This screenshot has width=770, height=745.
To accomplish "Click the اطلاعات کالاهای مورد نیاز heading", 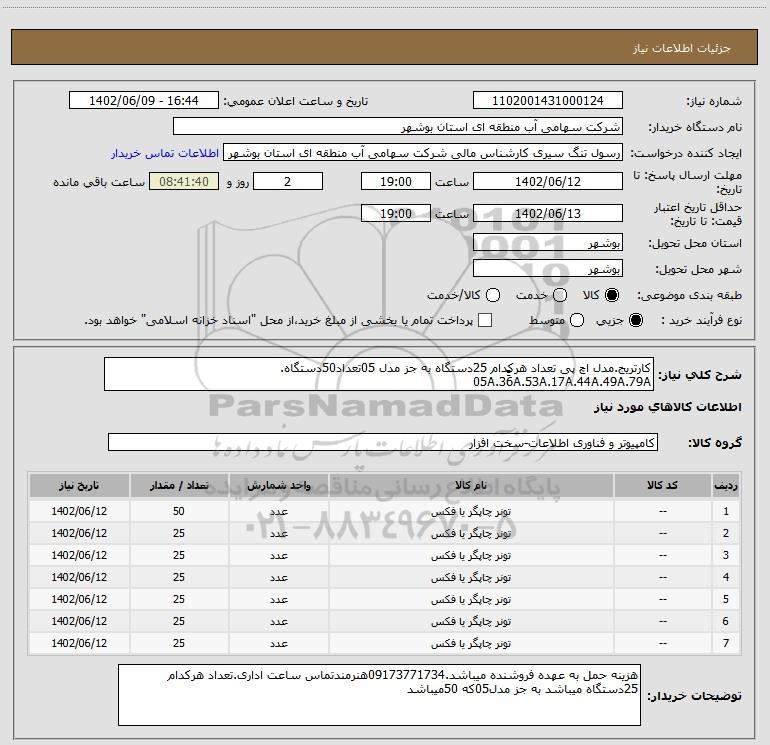I will click(x=667, y=407).
